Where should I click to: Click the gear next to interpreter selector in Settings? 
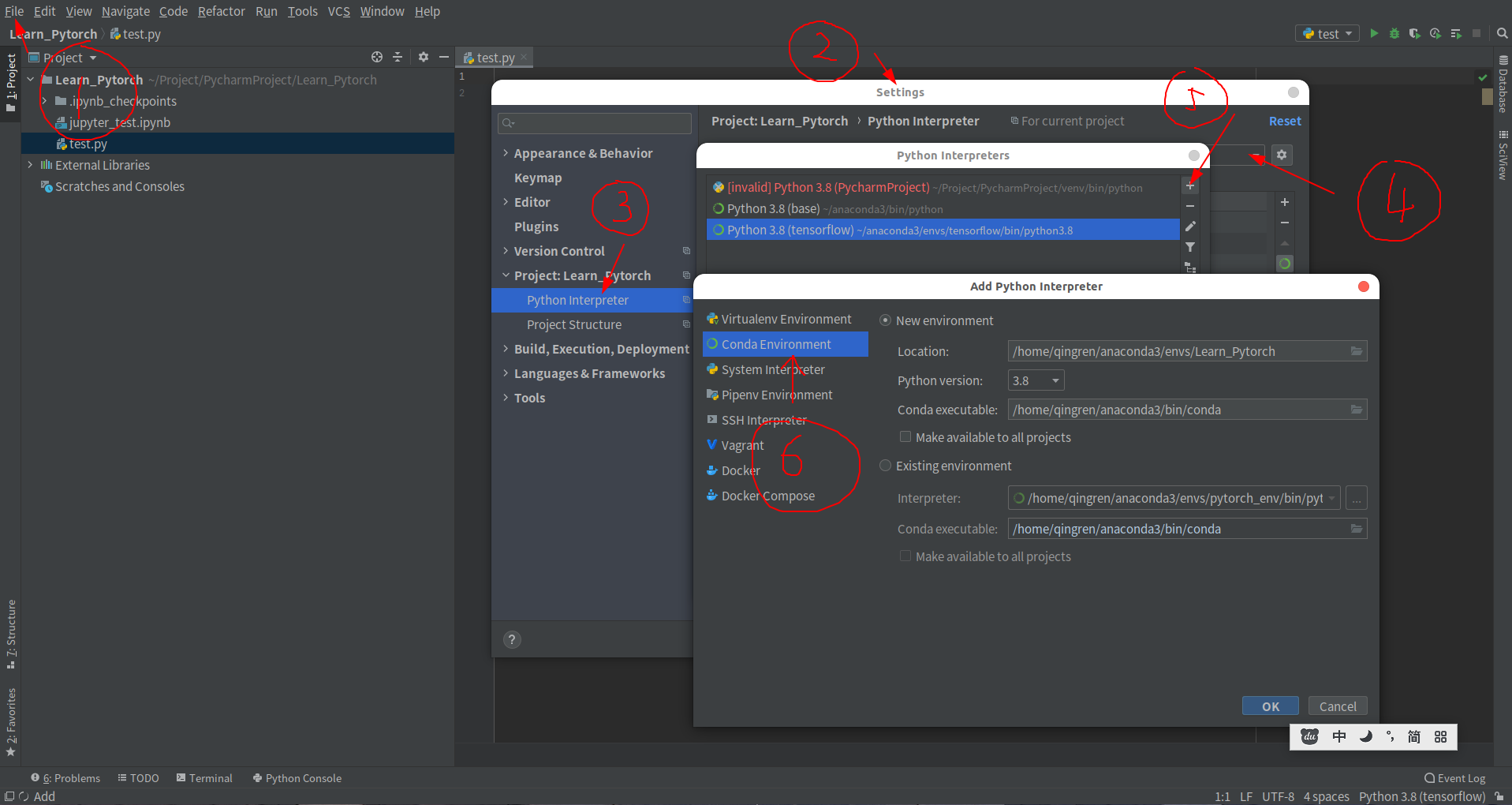pos(1282,155)
